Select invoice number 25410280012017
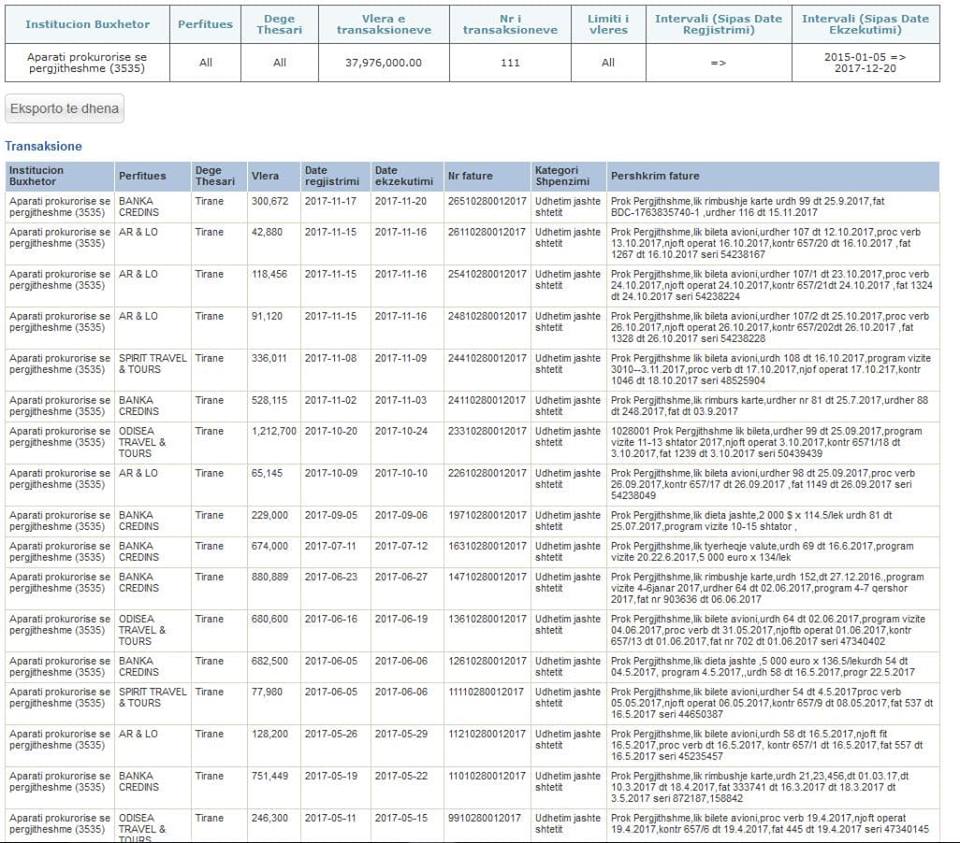The width and height of the screenshot is (960, 843). pyautogui.click(x=487, y=274)
